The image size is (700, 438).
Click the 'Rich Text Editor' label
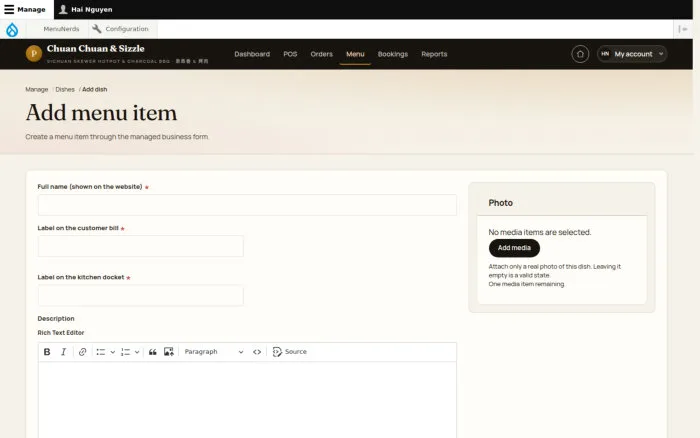[x=61, y=333]
